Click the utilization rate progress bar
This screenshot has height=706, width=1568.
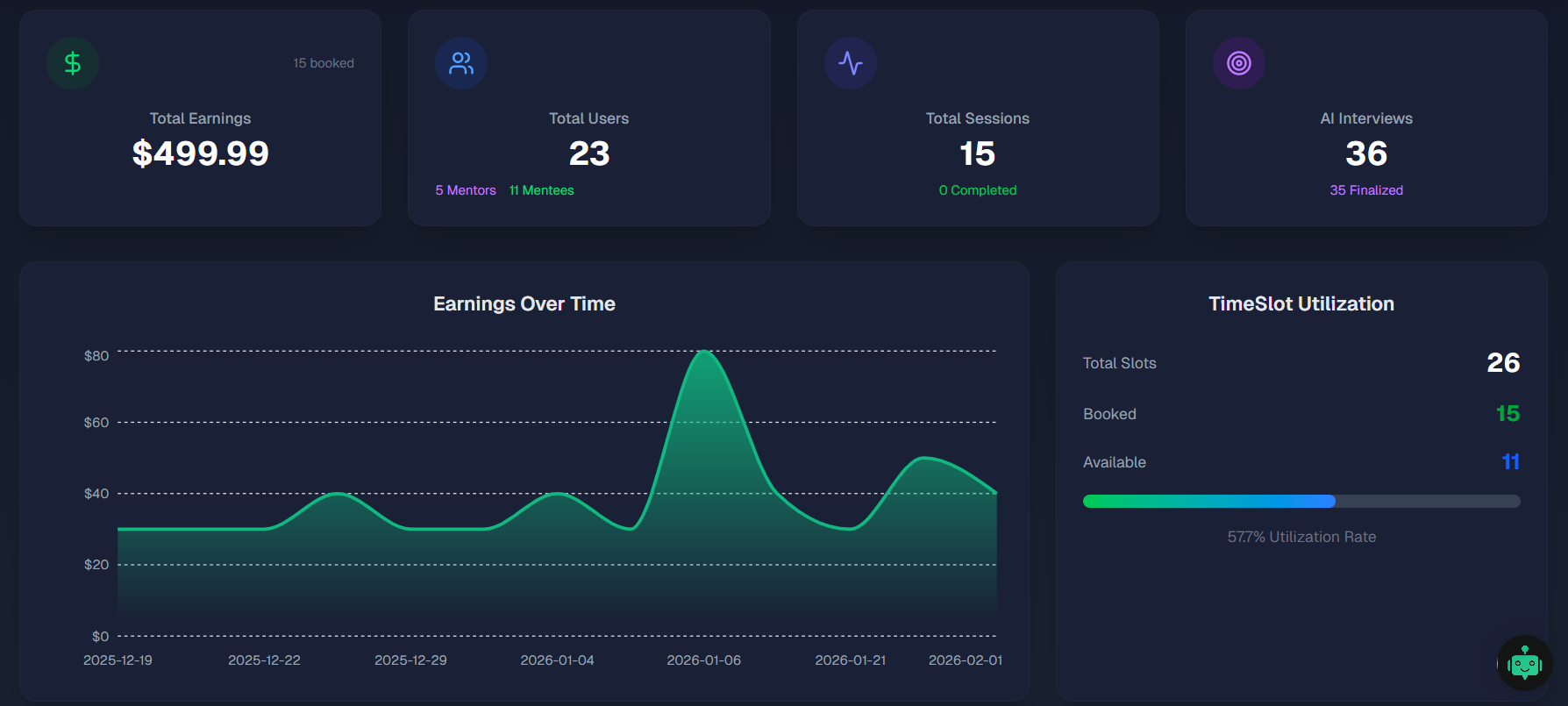pyautogui.click(x=1301, y=502)
